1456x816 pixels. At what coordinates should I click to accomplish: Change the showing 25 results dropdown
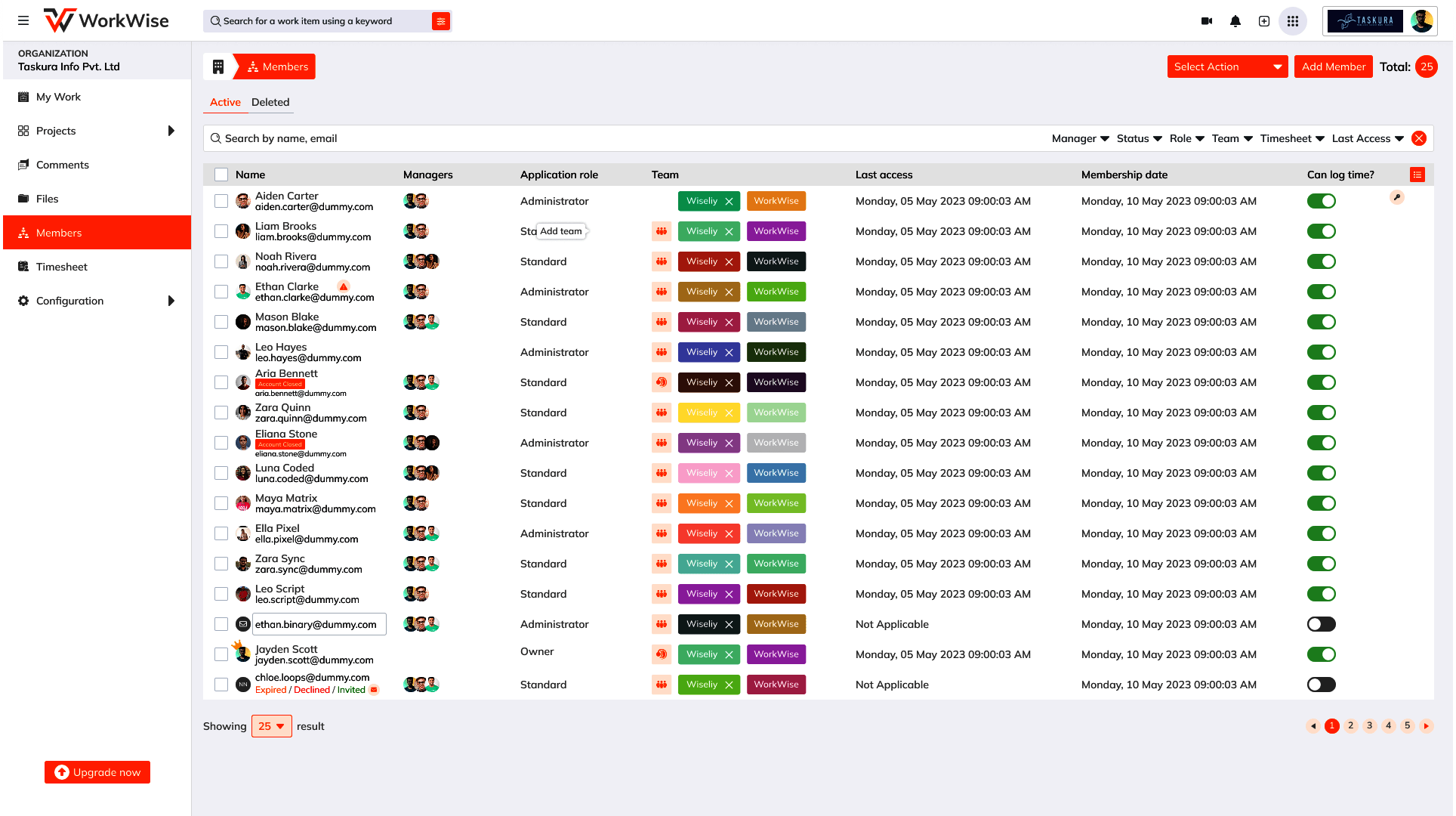coord(271,726)
